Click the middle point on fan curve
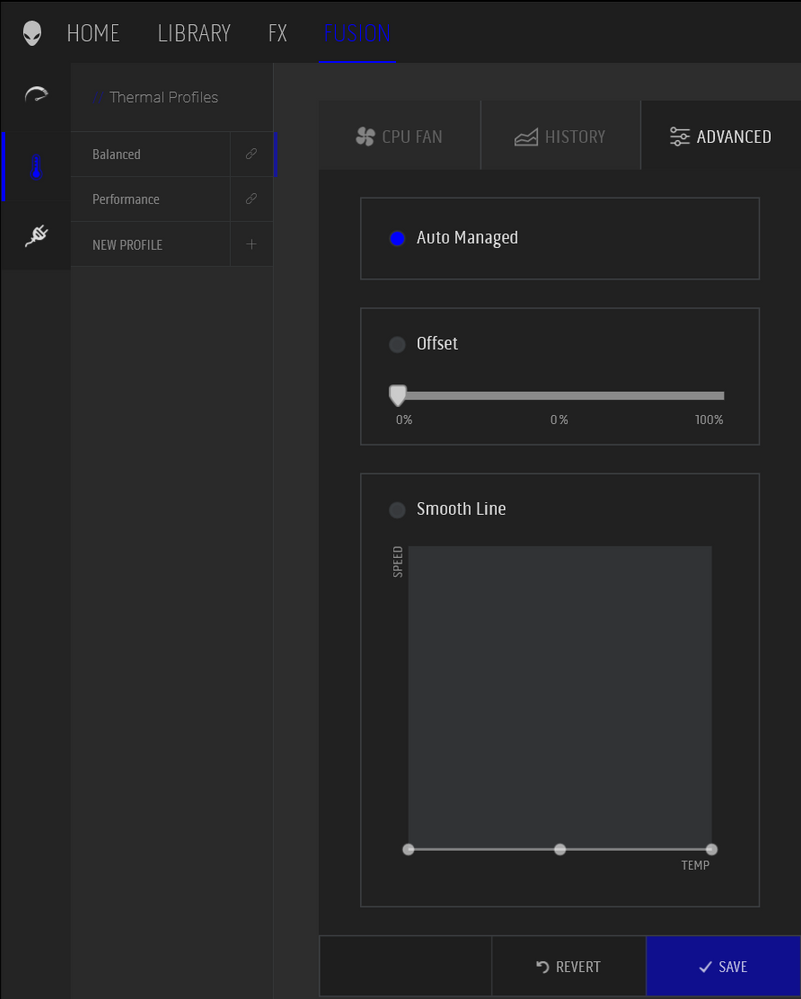 [x=560, y=849]
